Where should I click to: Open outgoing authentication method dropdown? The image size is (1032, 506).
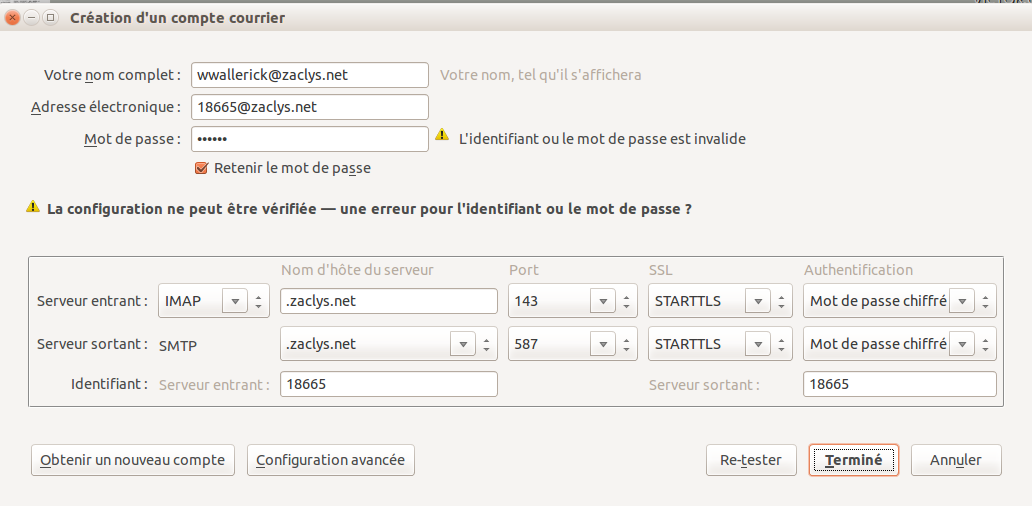tap(961, 344)
